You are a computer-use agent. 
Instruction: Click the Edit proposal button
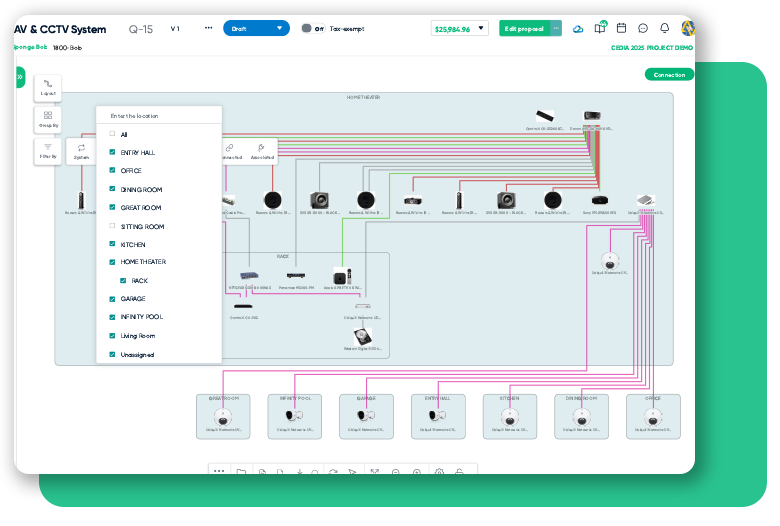pos(524,29)
